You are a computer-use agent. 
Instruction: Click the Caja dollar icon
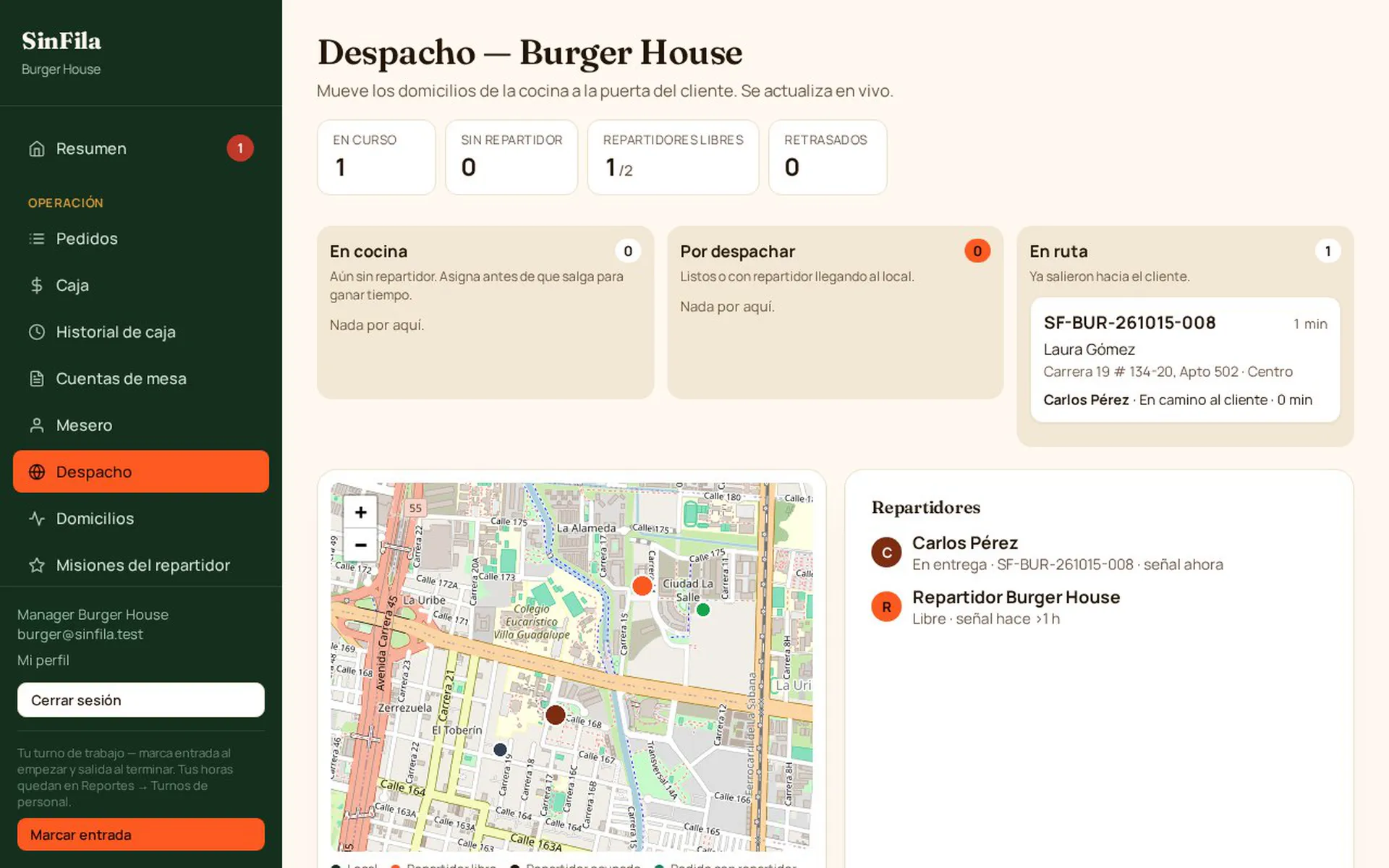point(37,285)
